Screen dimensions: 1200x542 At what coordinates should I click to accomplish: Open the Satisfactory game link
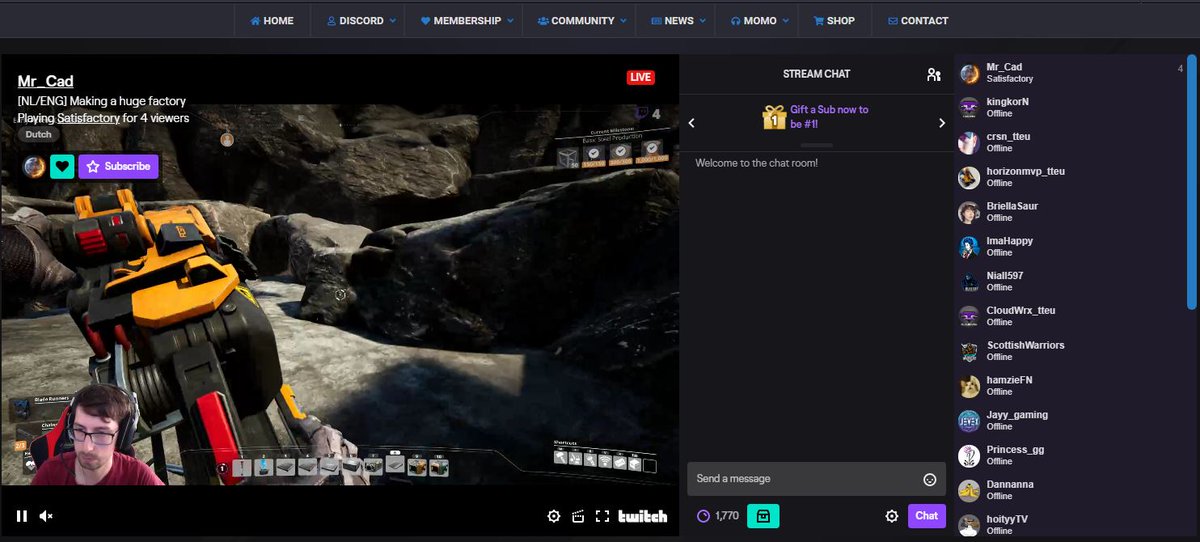coord(89,118)
